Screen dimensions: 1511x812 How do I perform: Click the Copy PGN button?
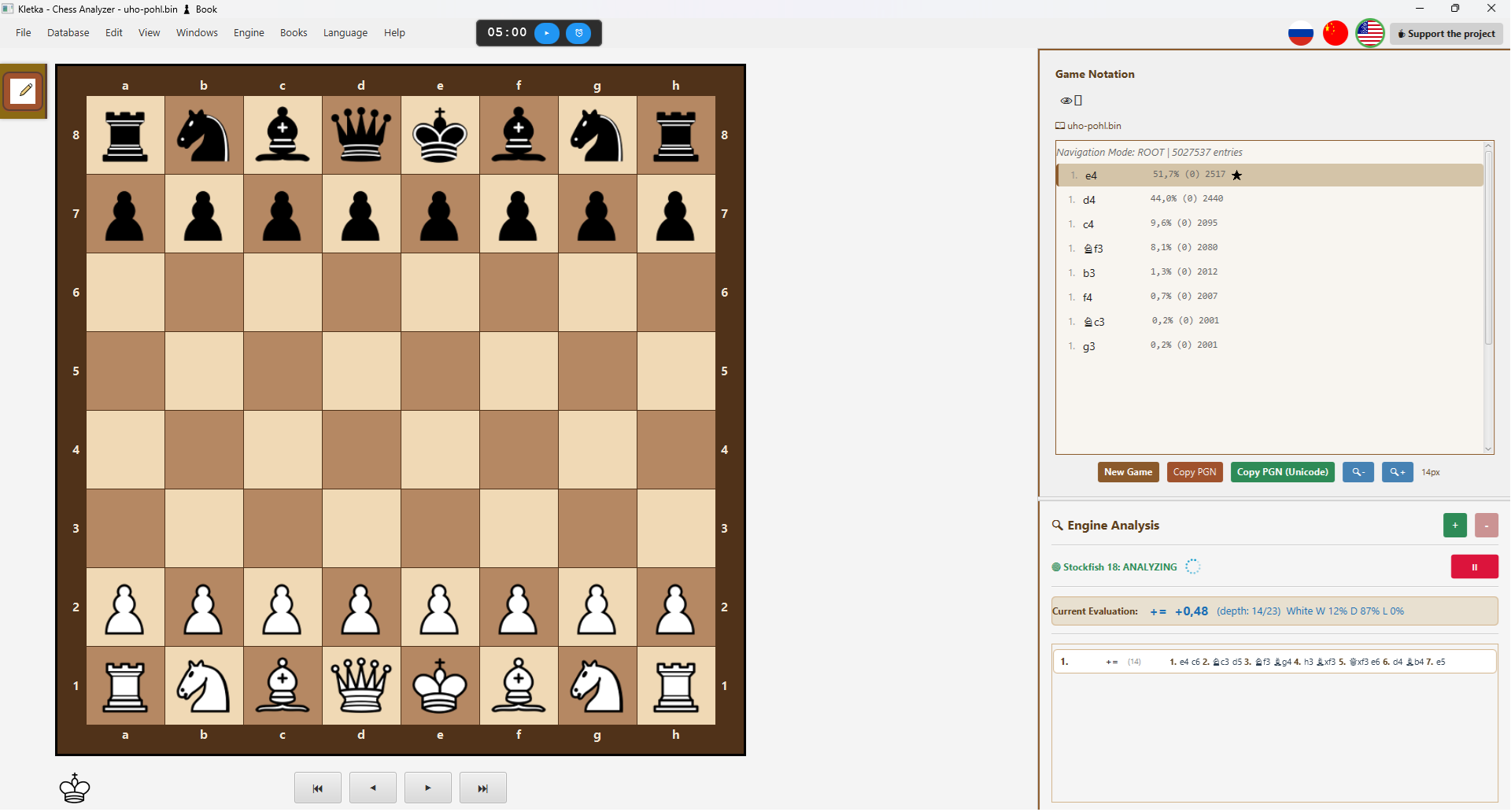pyautogui.click(x=1195, y=472)
